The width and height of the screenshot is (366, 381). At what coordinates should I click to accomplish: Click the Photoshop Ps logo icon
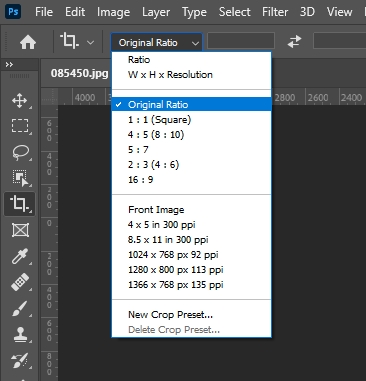click(13, 12)
